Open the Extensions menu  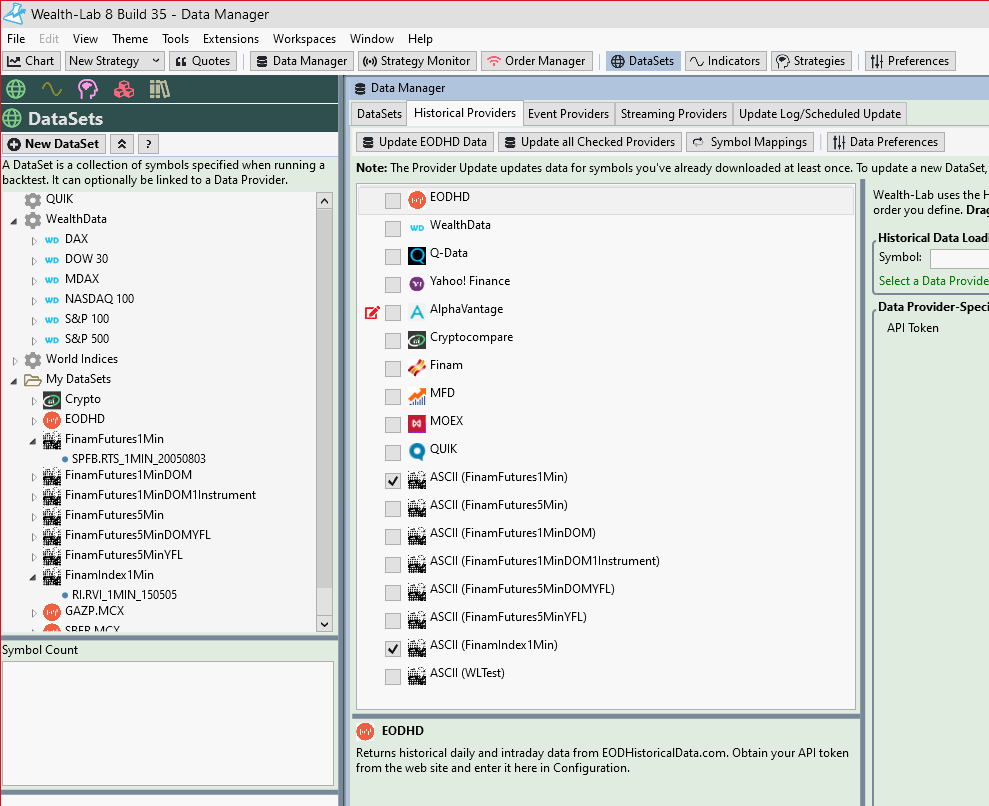pyautogui.click(x=230, y=39)
